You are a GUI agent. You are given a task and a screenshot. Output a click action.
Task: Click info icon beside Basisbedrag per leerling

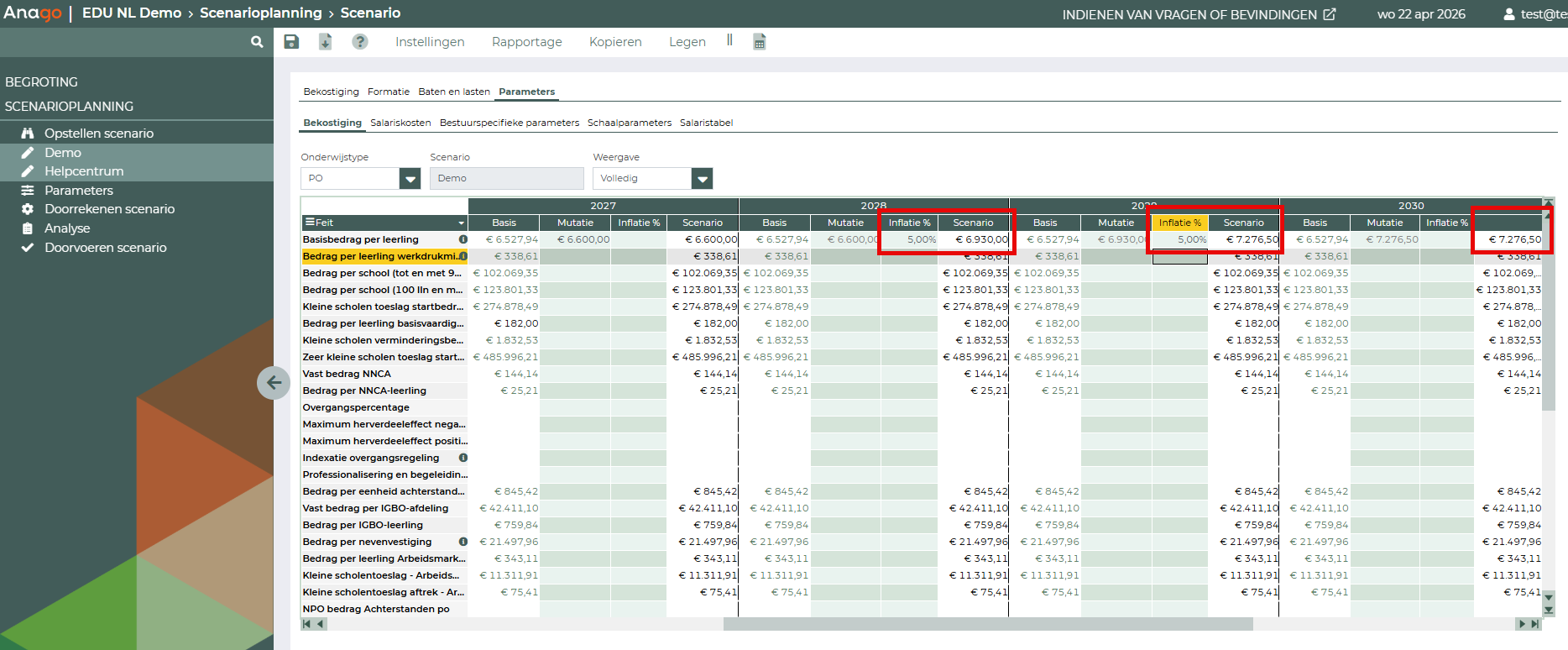coord(463,239)
